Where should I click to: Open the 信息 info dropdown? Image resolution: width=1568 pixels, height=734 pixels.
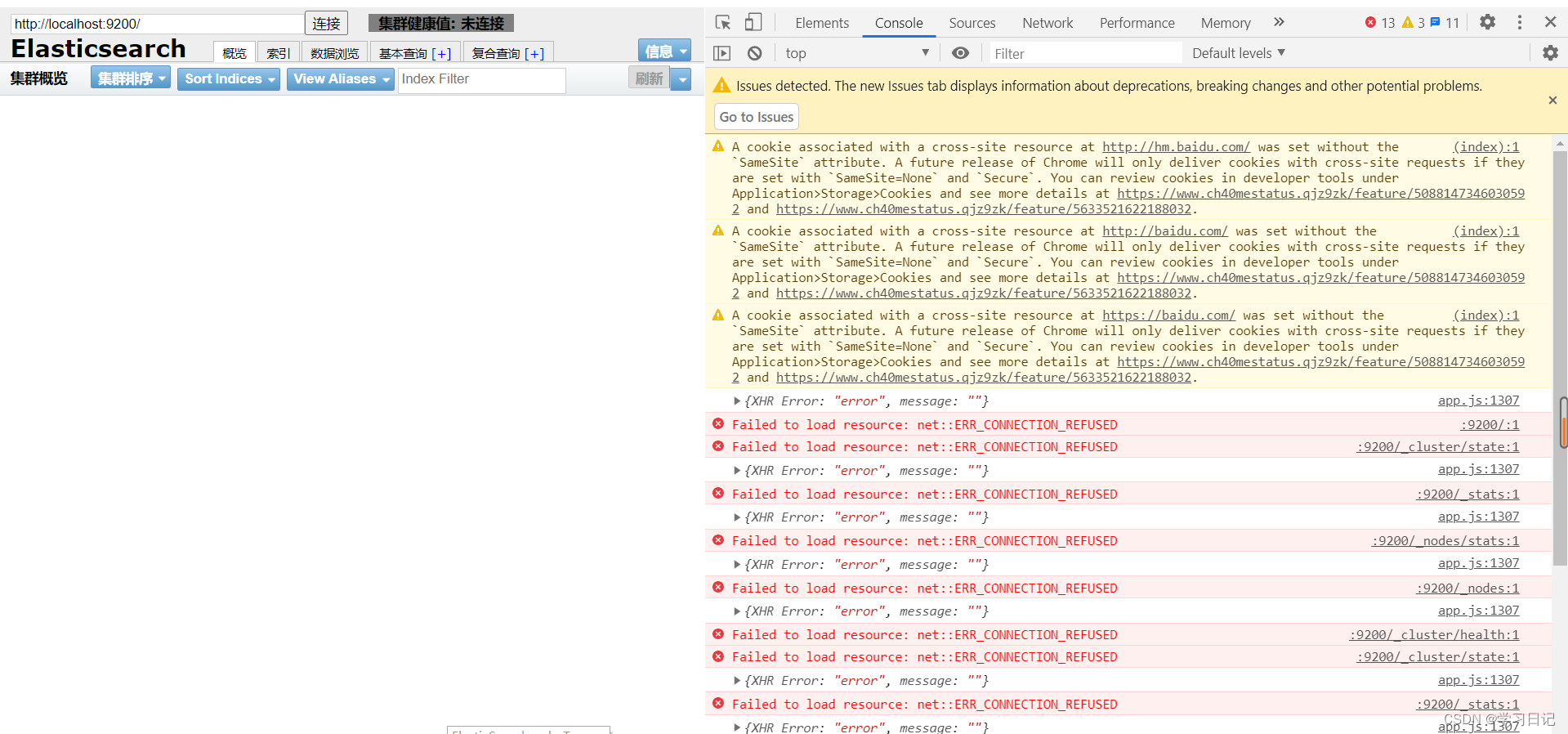click(x=664, y=51)
